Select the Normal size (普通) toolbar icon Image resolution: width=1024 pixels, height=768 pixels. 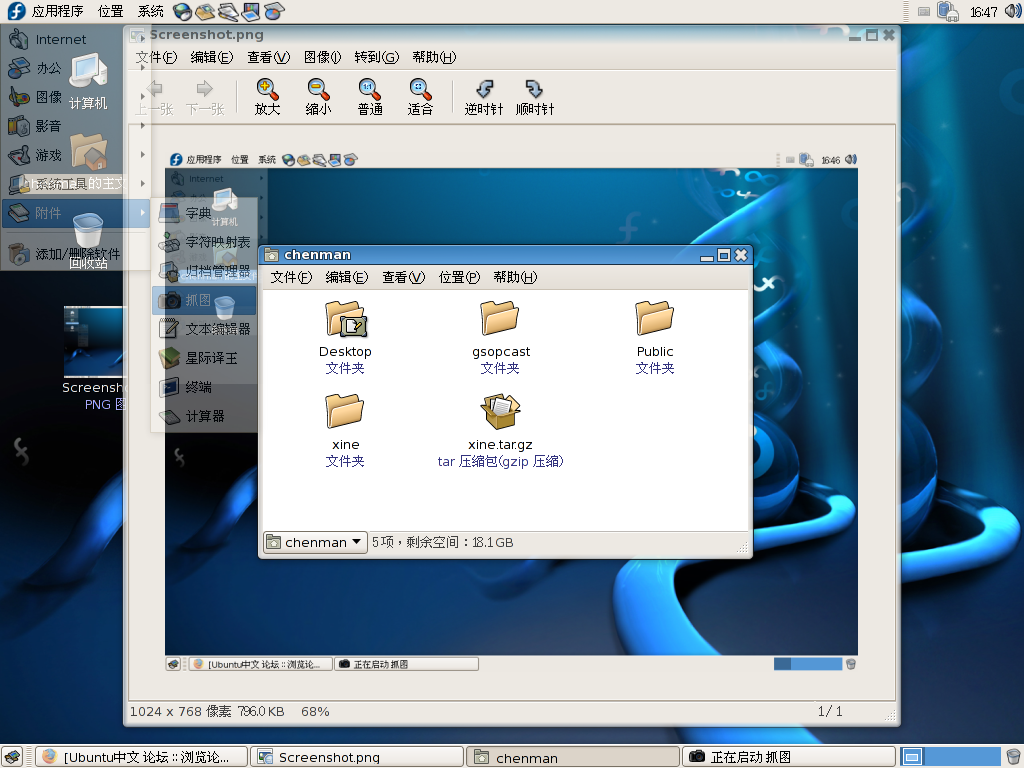(370, 97)
